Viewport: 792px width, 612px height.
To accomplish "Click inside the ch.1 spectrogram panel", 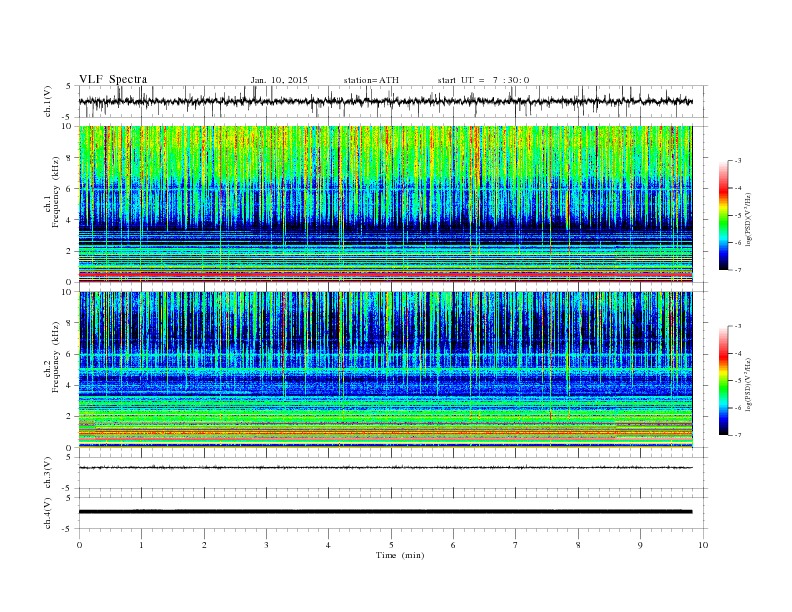I will 385,204.
